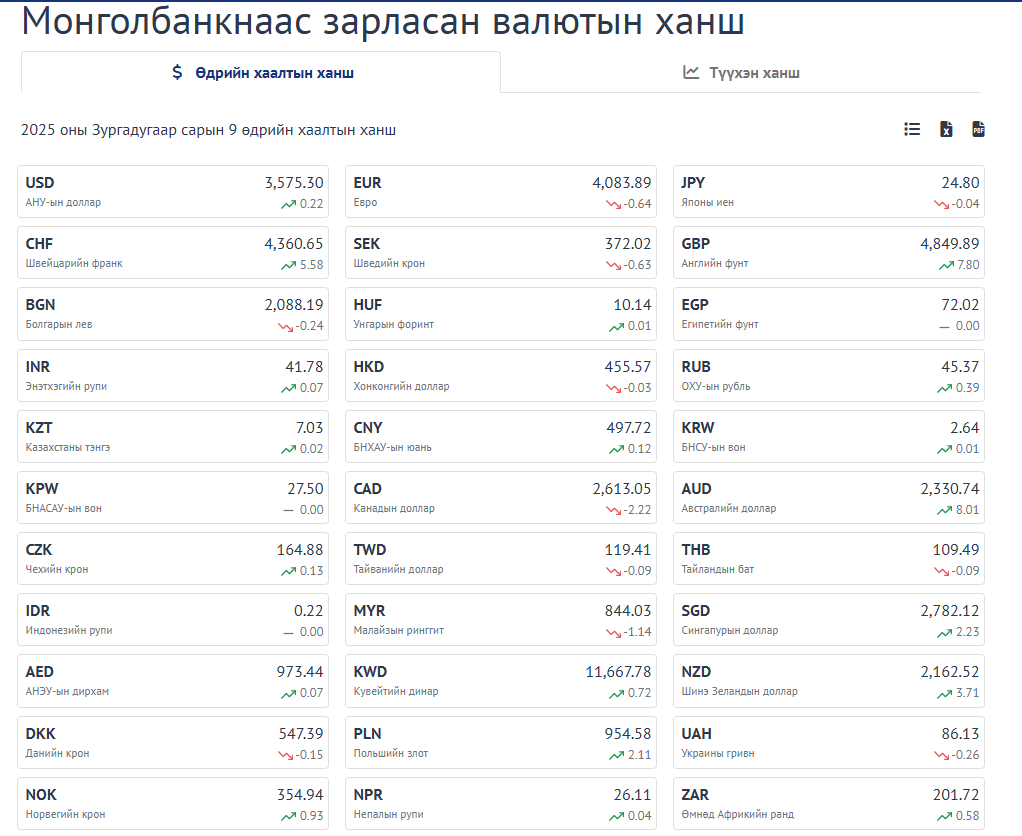Screen dimensions: 1022x836
Task: Click the Болгарын лев label
Action: click(x=59, y=324)
